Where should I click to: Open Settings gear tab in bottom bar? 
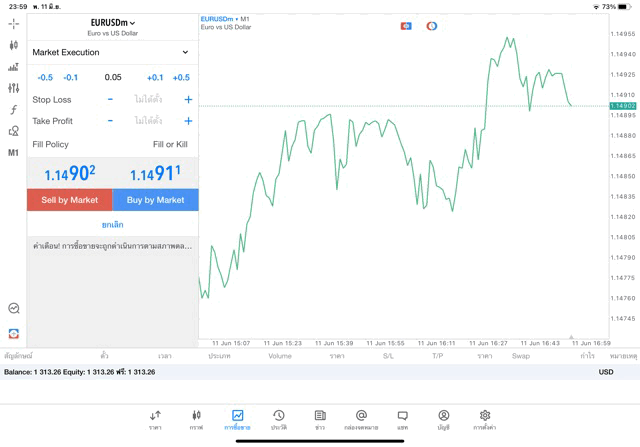pos(485,419)
